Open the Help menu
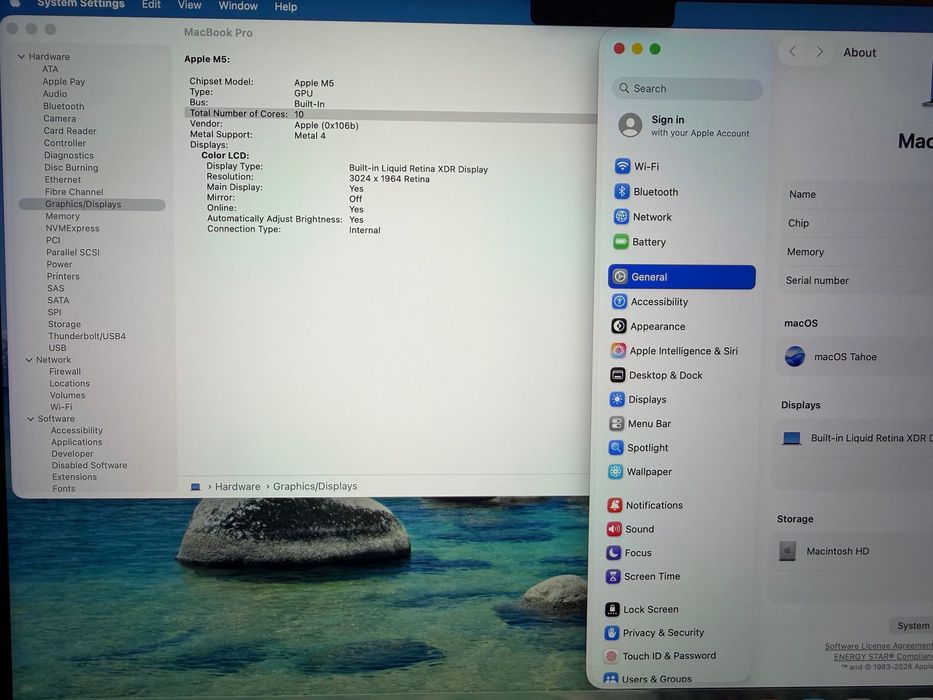Image resolution: width=933 pixels, height=700 pixels. tap(286, 7)
